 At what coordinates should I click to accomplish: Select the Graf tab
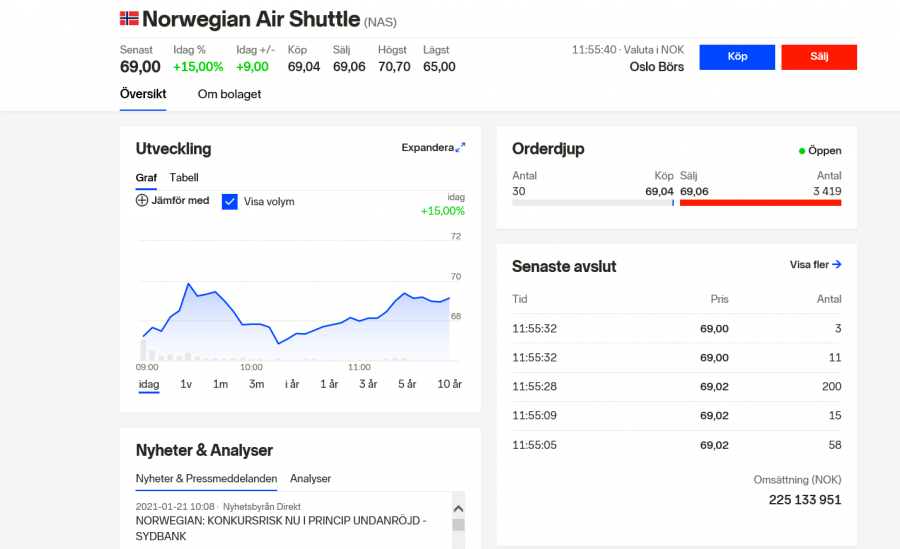[x=146, y=177]
